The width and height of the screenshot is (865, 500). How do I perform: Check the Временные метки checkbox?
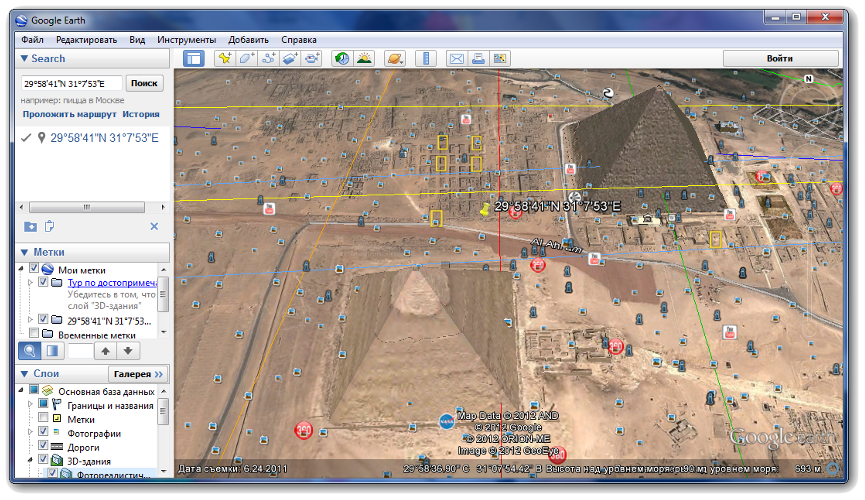click(34, 335)
